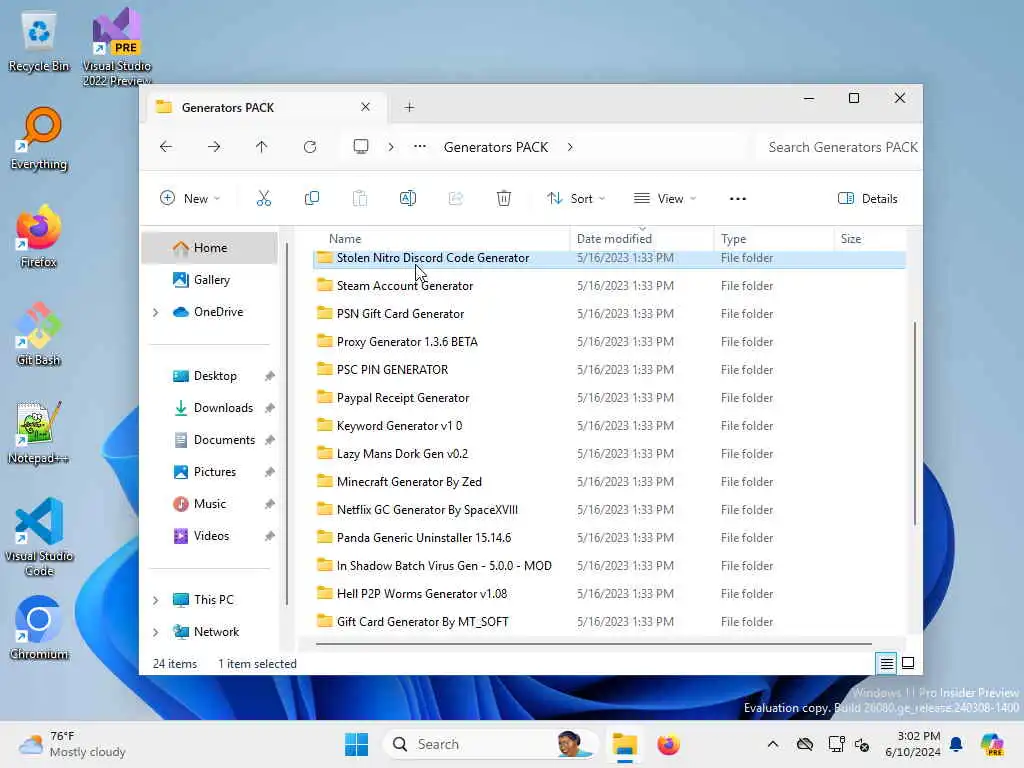Expand the Network tree node
1024x768 pixels.
[155, 632]
